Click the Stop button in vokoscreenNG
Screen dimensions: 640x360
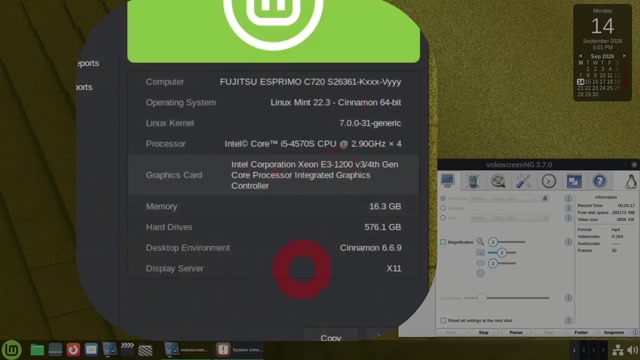(483, 333)
